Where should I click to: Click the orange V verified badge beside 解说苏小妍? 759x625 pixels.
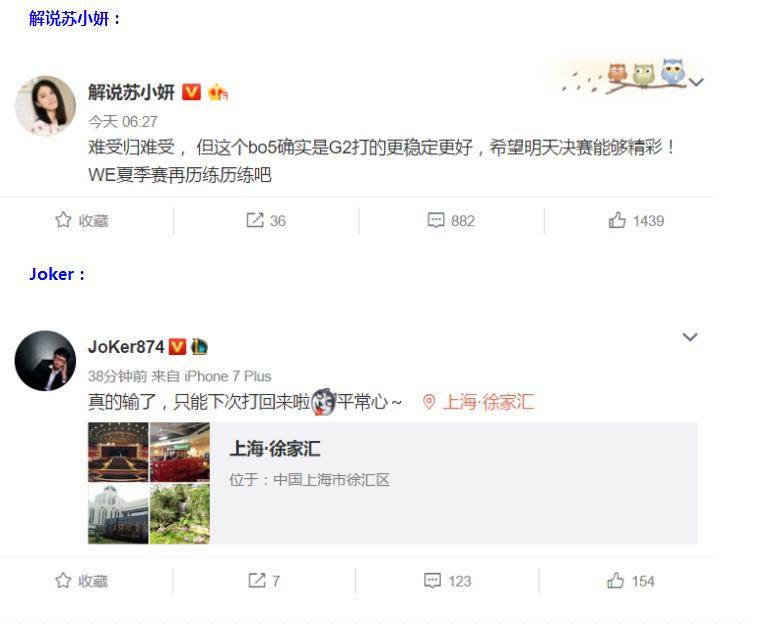[191, 91]
